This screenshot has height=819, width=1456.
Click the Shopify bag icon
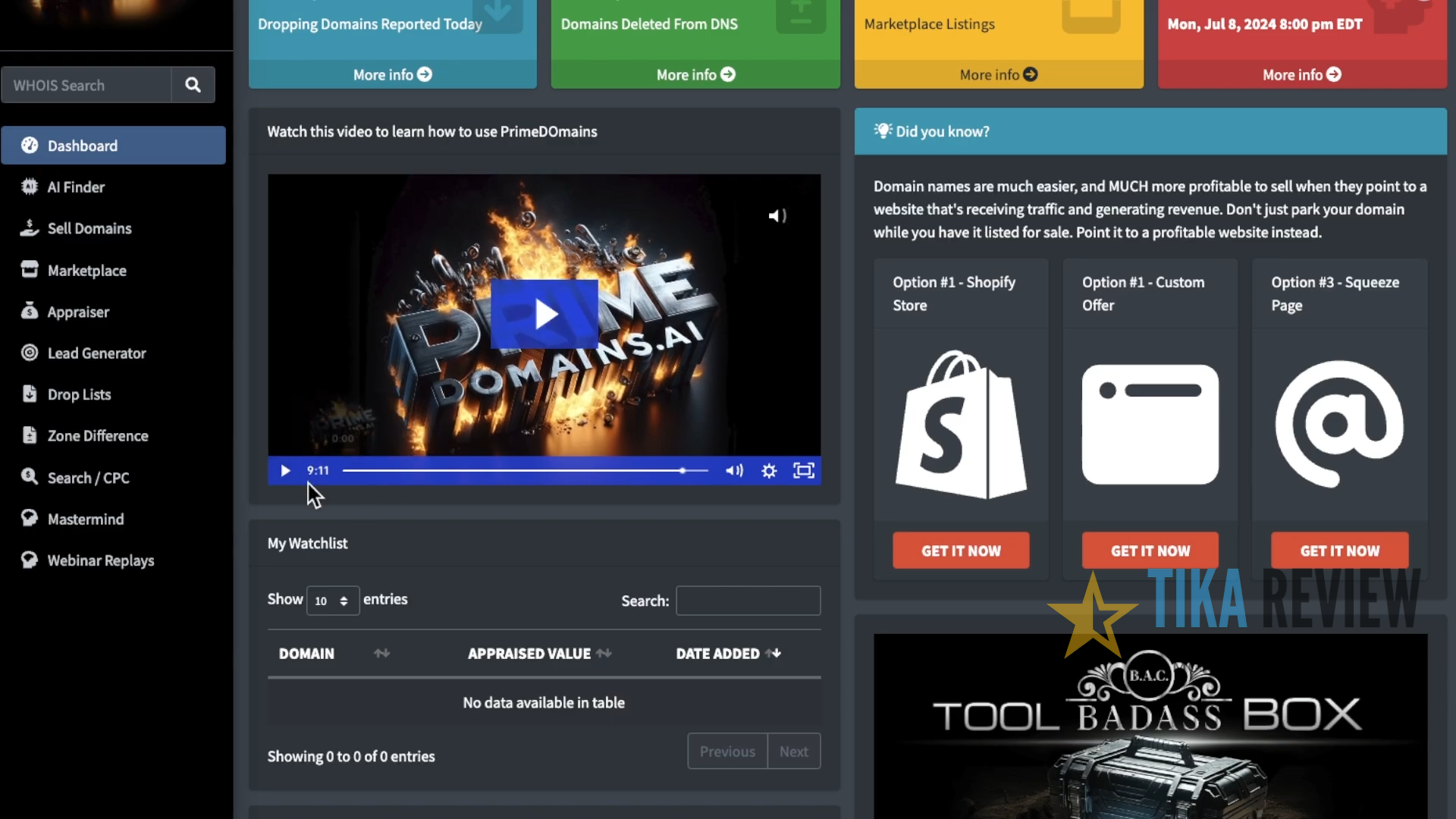click(x=961, y=425)
